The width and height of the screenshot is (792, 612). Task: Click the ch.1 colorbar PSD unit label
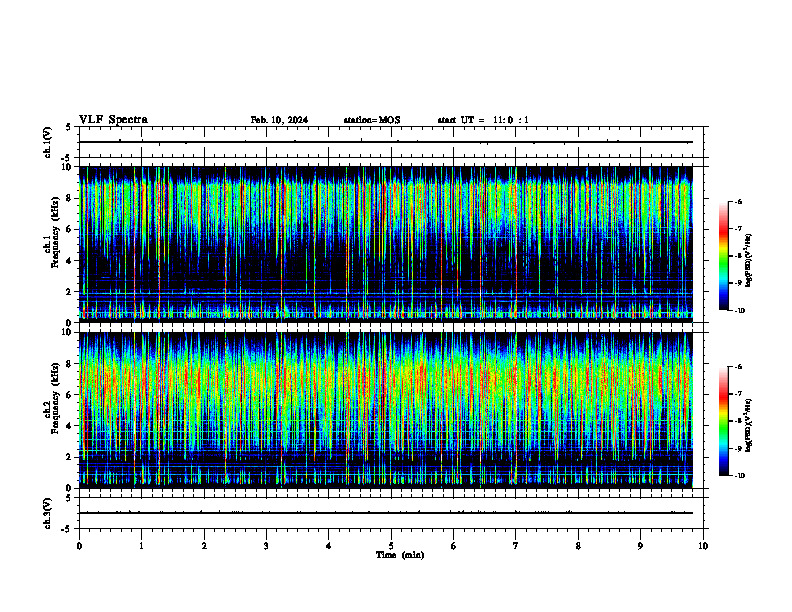(748, 261)
